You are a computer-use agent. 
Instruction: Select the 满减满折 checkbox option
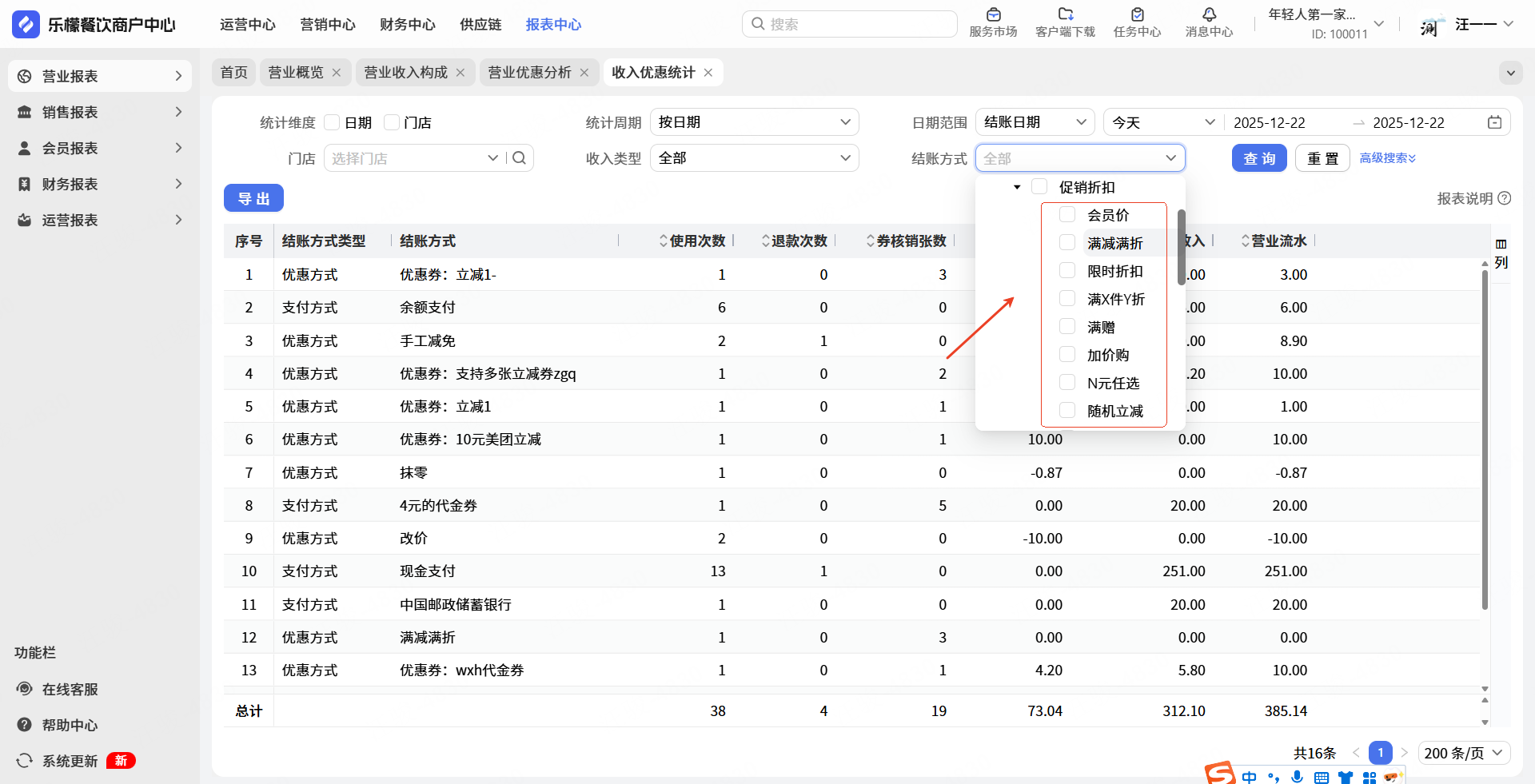click(x=1067, y=243)
